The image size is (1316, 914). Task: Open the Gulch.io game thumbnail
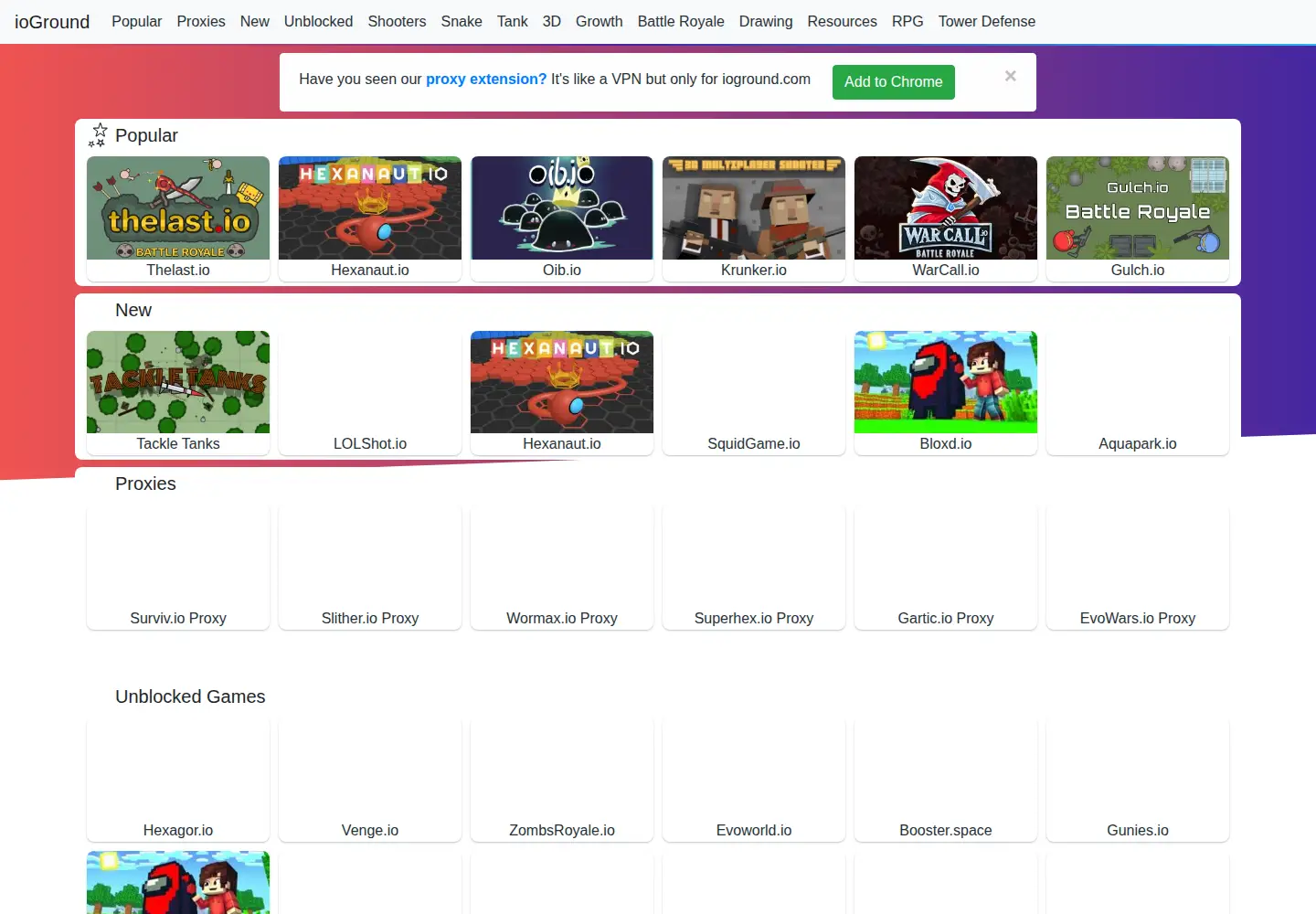[1138, 207]
